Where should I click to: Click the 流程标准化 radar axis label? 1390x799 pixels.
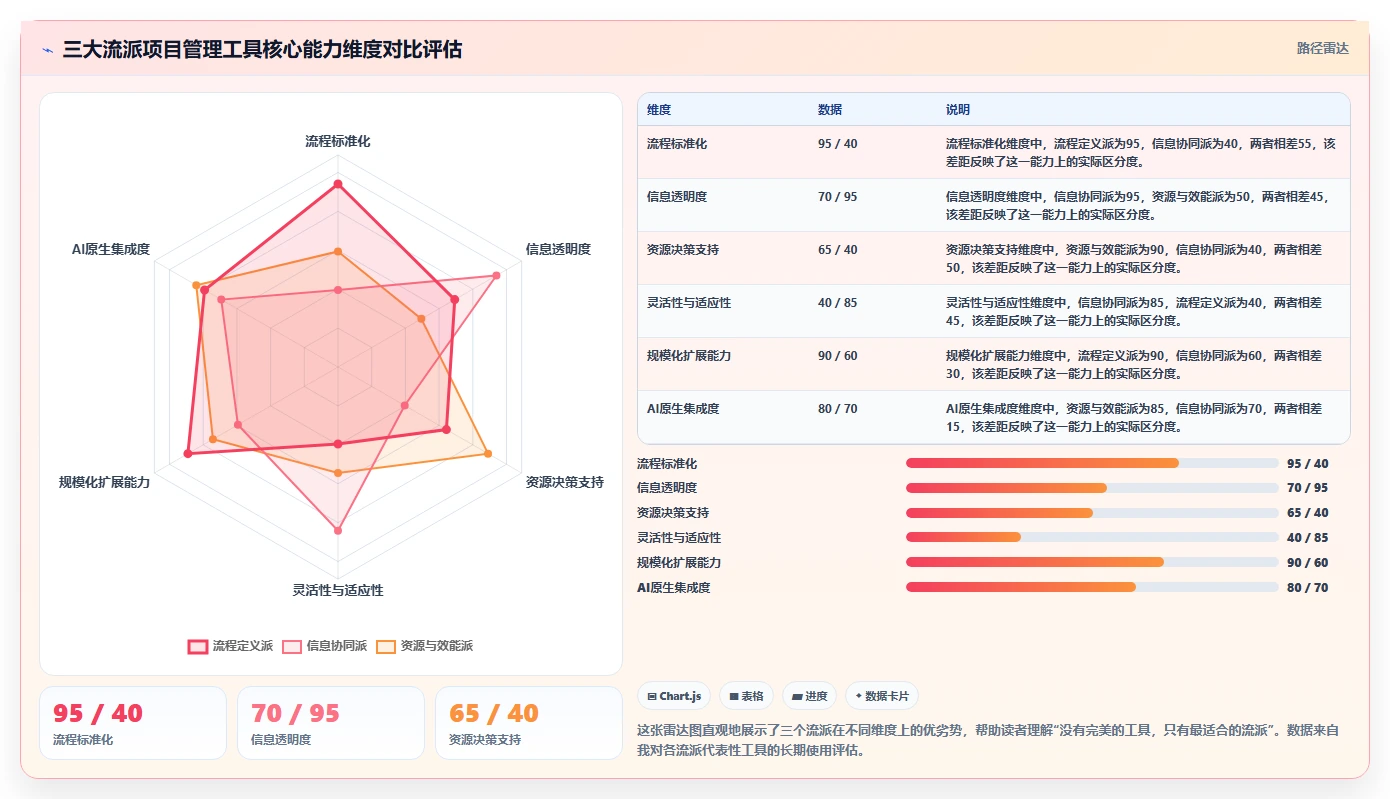pyautogui.click(x=338, y=142)
